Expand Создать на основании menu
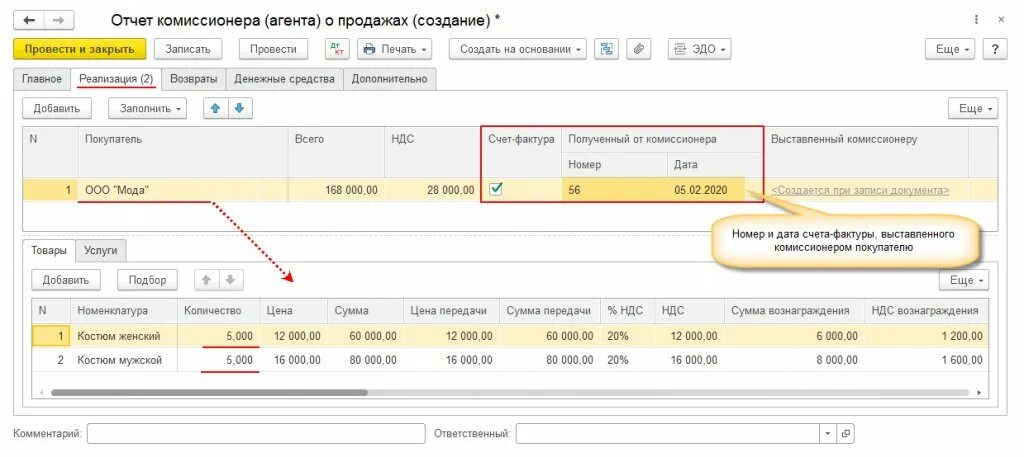This screenshot has width=1024, height=457. coord(518,49)
